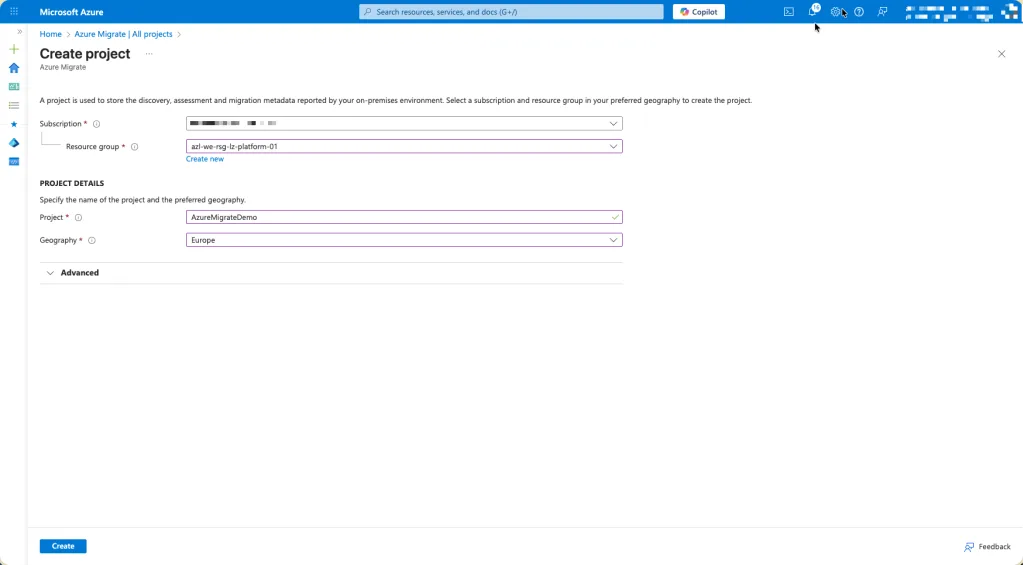Open All services list icon in sidebar

click(x=14, y=105)
